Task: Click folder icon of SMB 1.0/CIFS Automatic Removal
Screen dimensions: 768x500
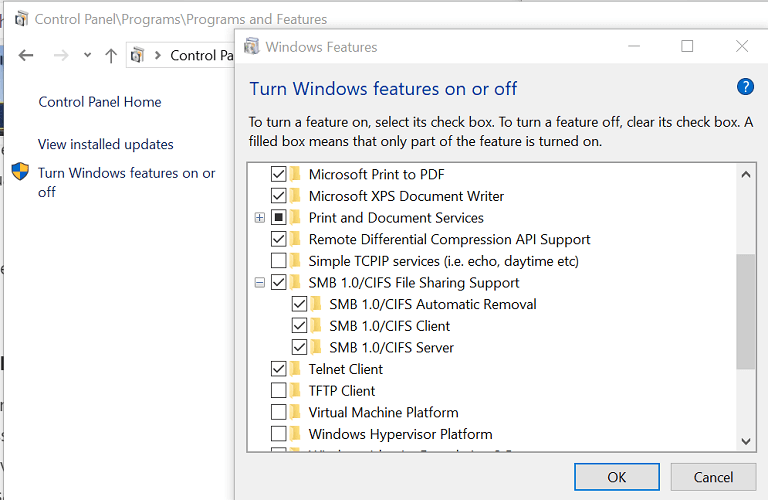Action: (316, 304)
